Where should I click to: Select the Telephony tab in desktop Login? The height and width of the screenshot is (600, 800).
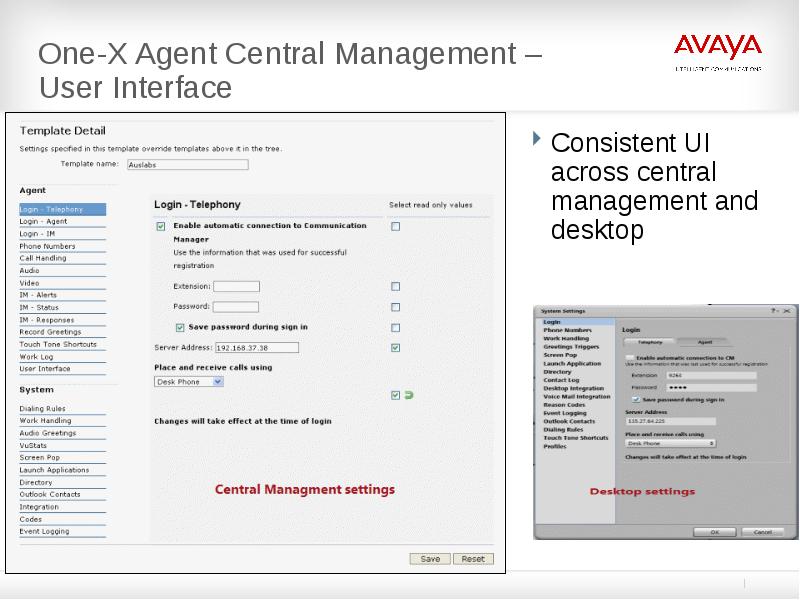pos(650,341)
